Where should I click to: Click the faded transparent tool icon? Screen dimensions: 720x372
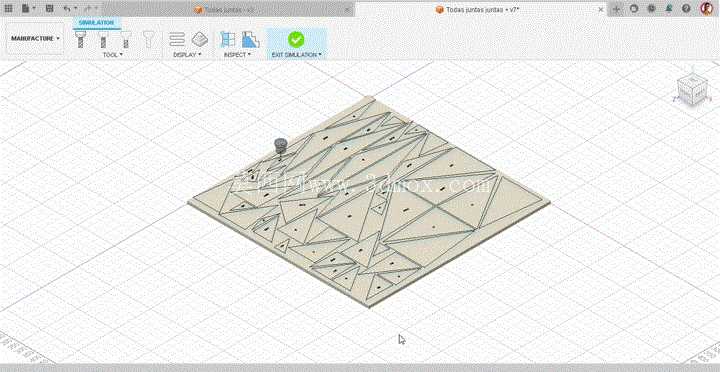coord(148,39)
